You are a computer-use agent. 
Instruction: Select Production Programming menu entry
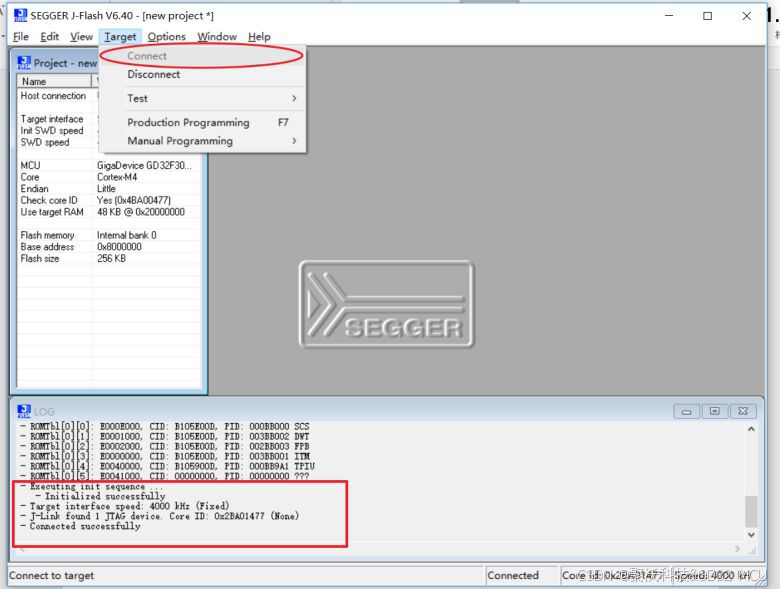click(189, 122)
